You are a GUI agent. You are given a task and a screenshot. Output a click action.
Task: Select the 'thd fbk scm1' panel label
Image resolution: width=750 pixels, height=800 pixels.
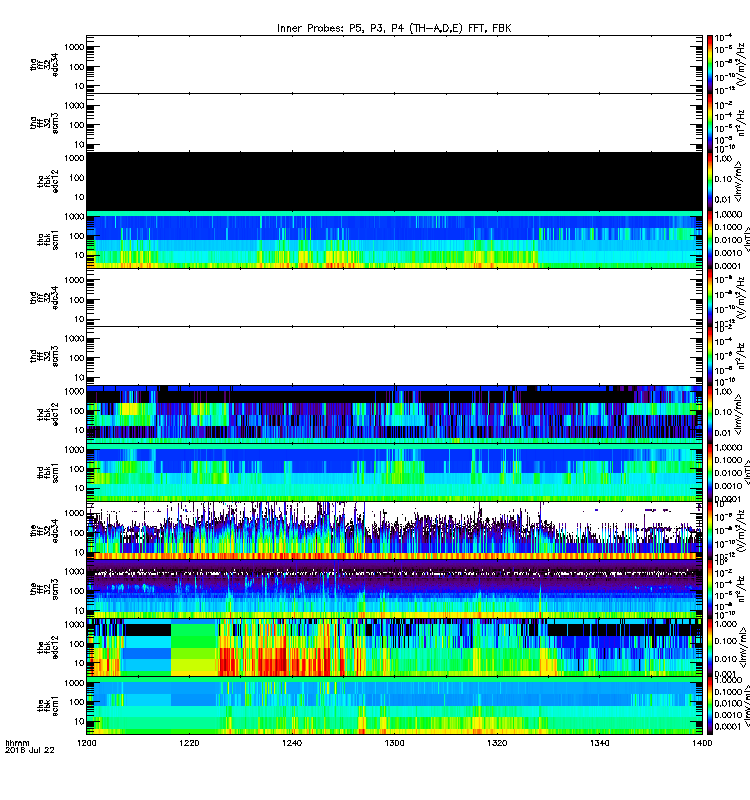(48, 472)
